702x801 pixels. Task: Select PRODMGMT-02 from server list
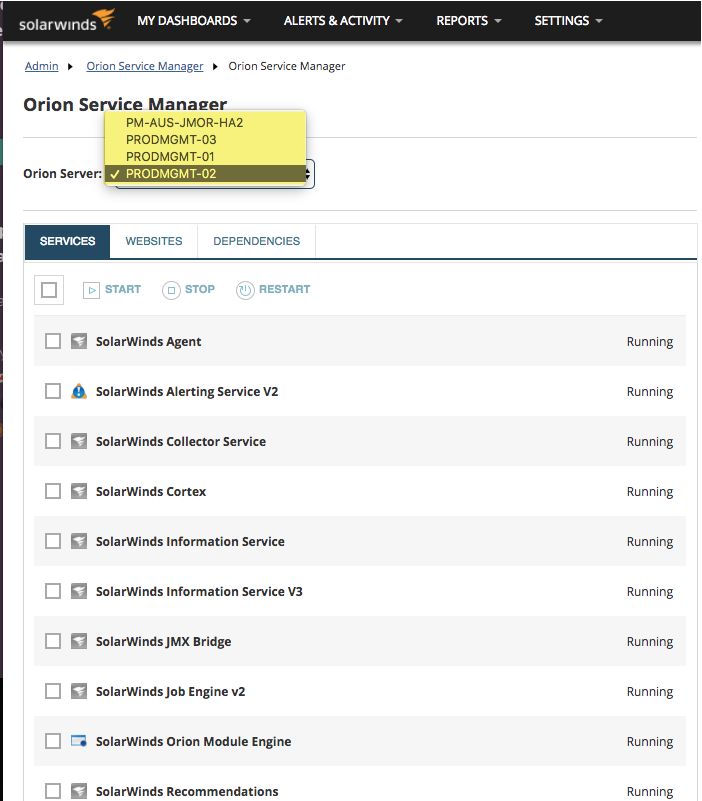click(x=205, y=174)
